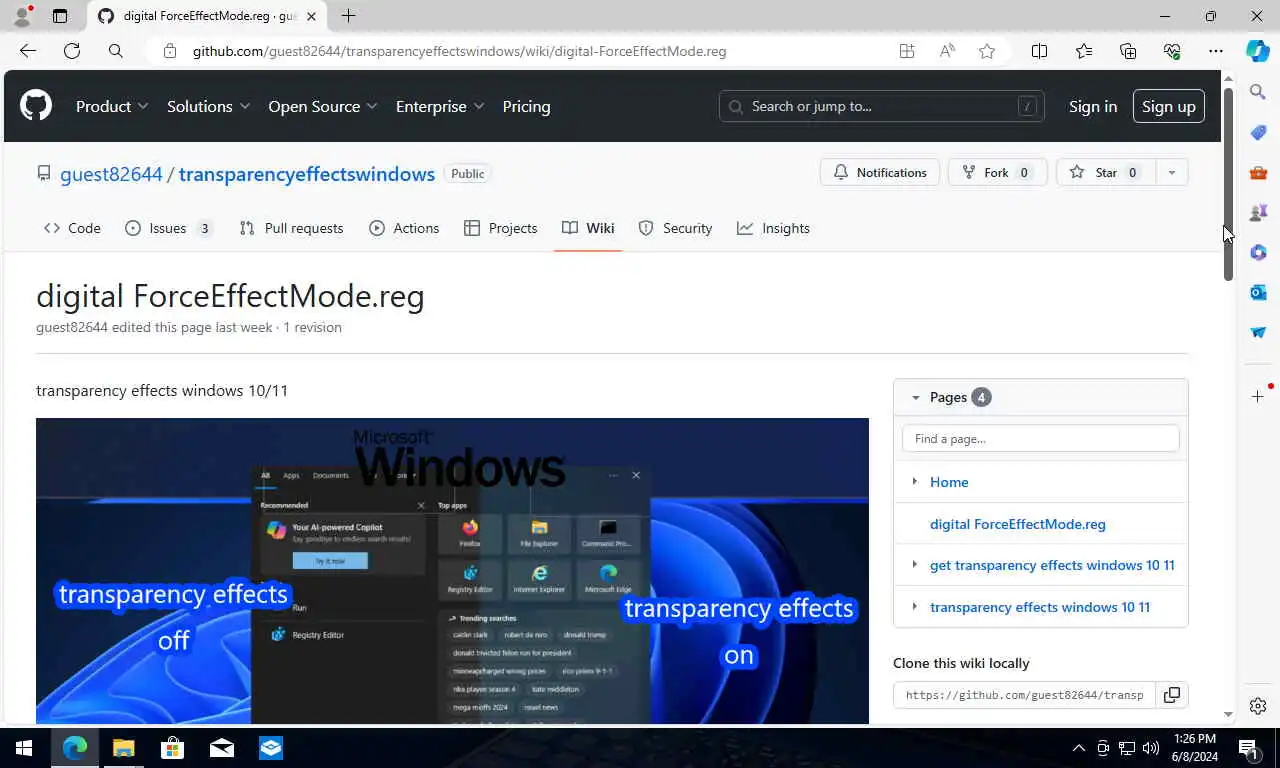Image resolution: width=1280 pixels, height=768 pixels.
Task: Open digital ForceEffectMode.reg page link
Action: click(1018, 524)
